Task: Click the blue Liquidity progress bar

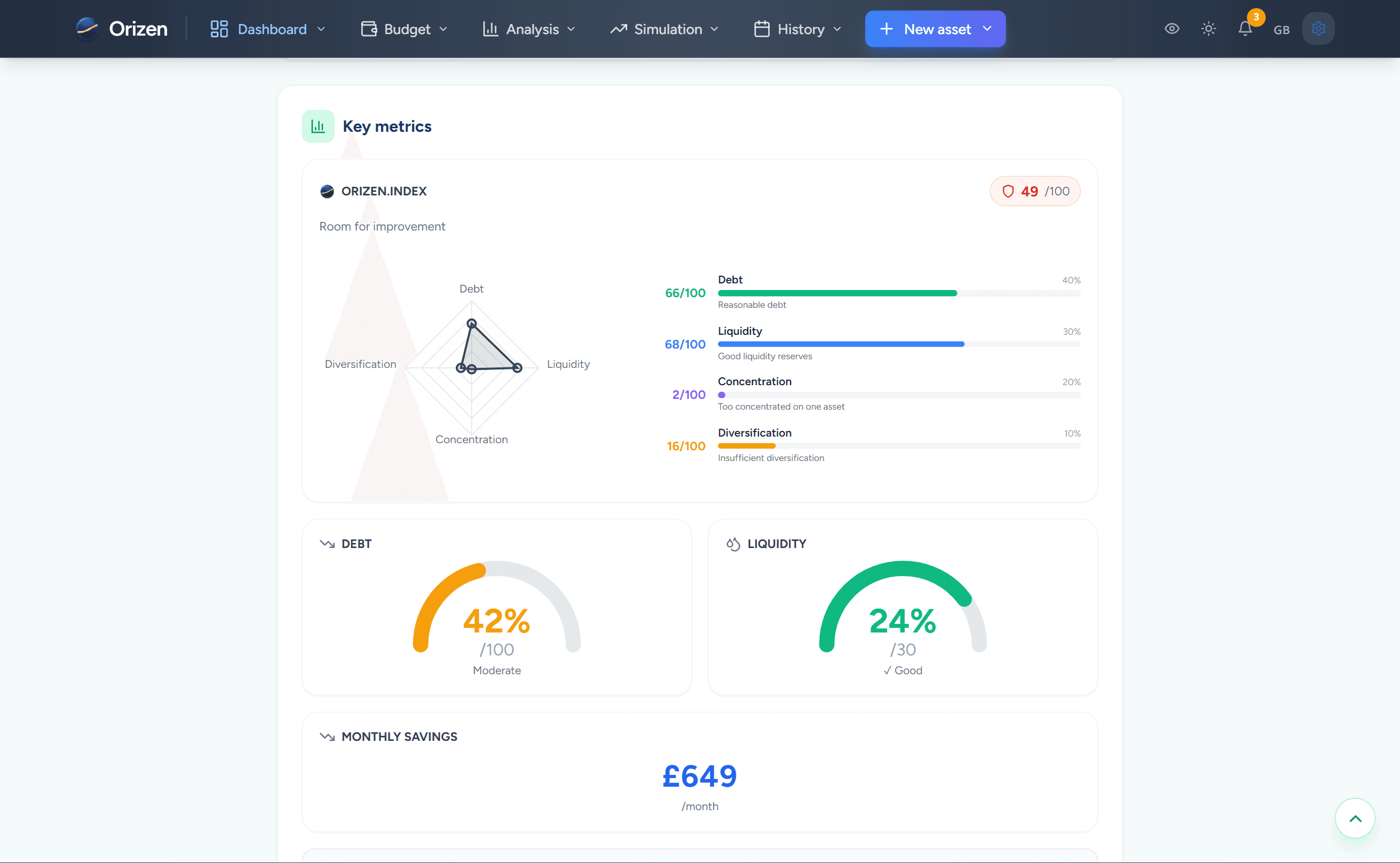Action: (841, 344)
